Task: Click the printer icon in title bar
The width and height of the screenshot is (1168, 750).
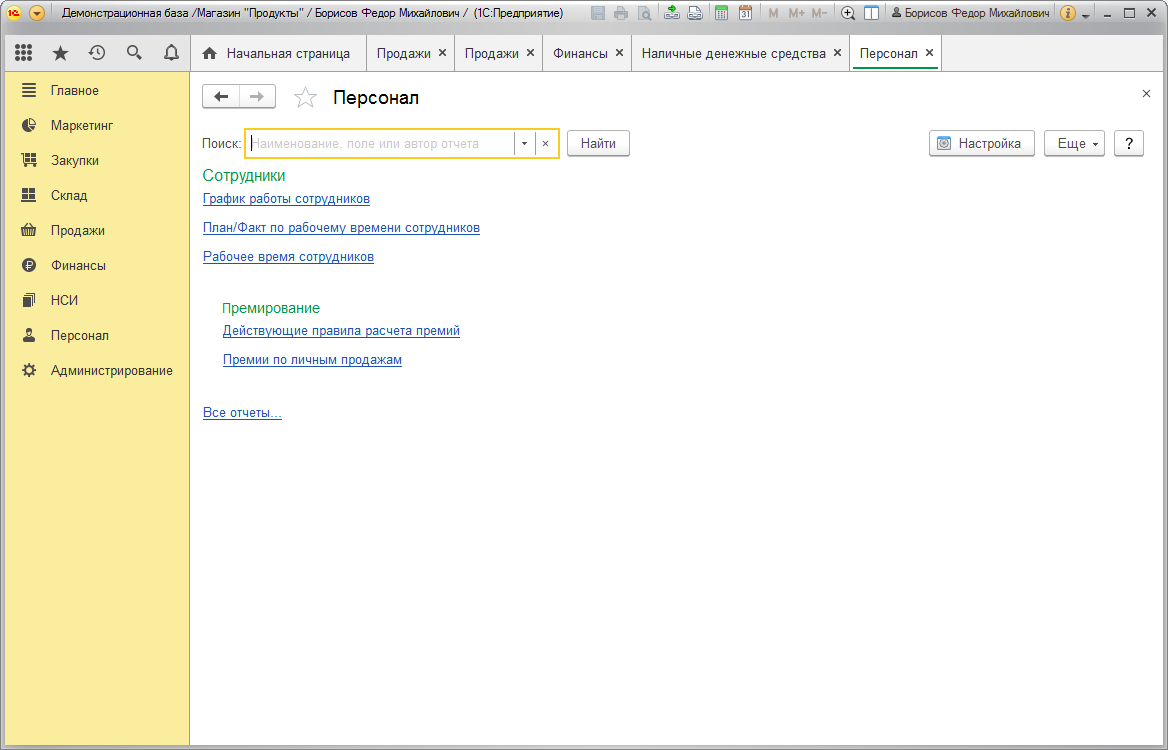Action: pyautogui.click(x=620, y=13)
